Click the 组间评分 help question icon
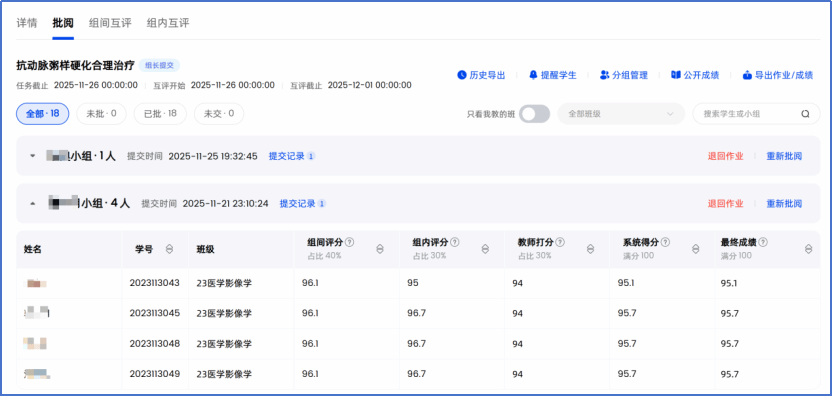 tap(349, 242)
